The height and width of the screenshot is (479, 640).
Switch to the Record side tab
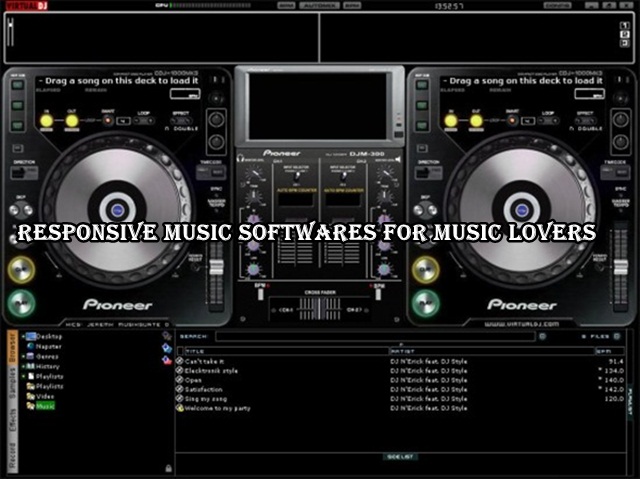[12, 455]
